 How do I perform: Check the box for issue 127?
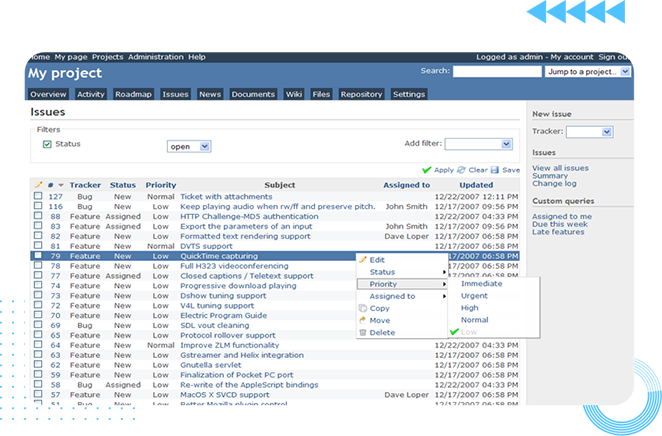tap(38, 196)
